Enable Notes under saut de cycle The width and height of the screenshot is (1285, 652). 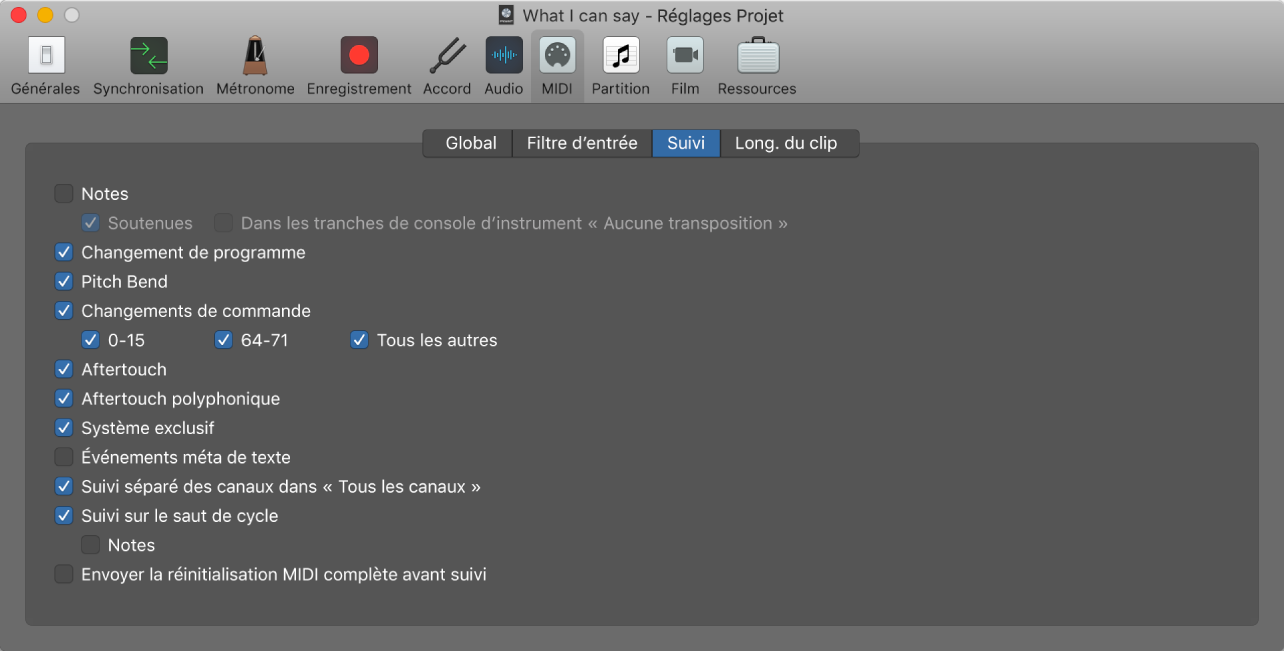tap(91, 545)
